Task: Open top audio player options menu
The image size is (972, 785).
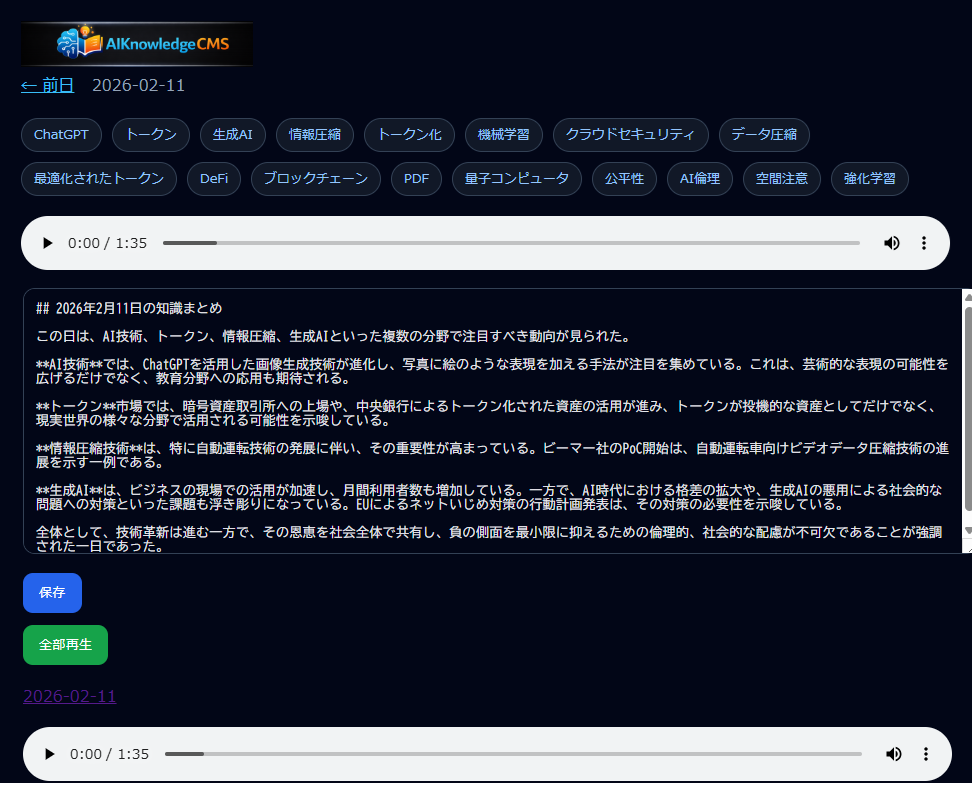Action: tap(924, 243)
